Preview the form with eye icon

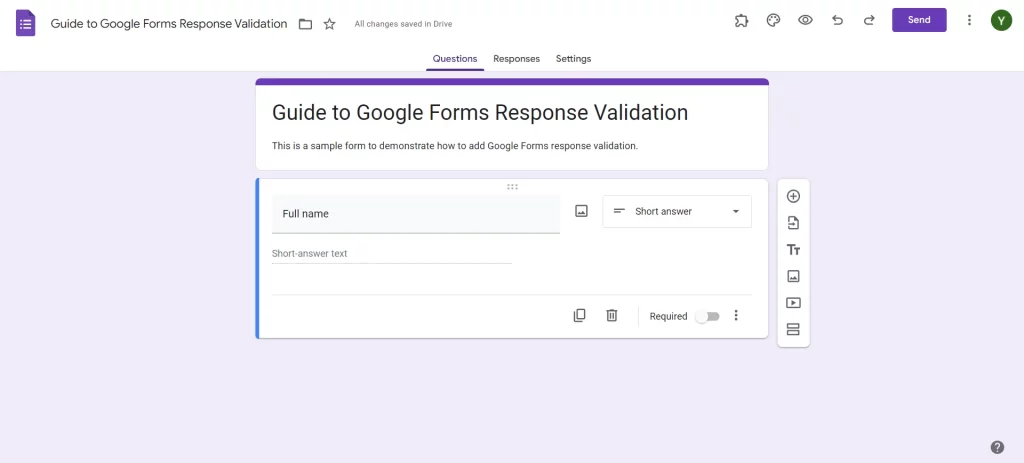805,20
